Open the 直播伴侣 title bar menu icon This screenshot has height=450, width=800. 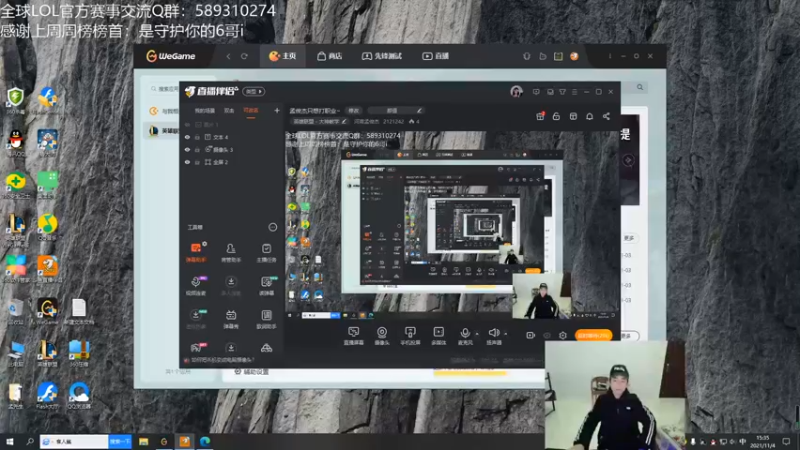[x=574, y=92]
